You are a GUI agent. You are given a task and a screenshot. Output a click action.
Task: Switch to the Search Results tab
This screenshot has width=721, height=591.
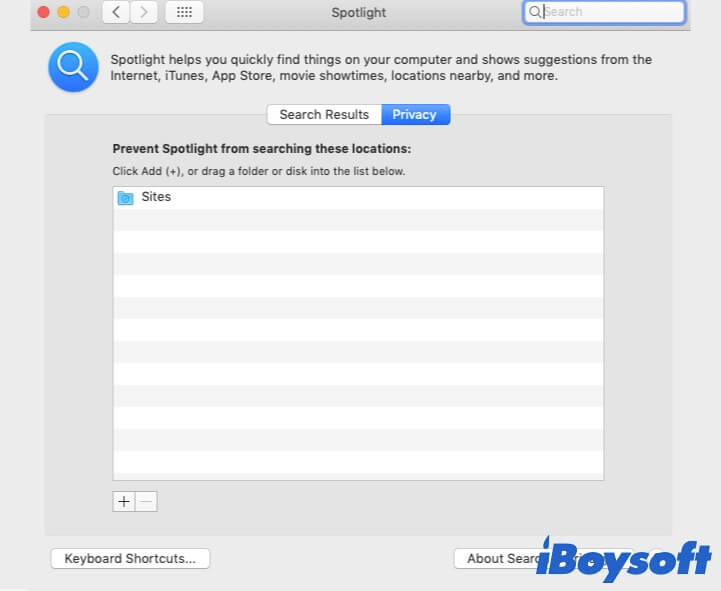point(324,114)
